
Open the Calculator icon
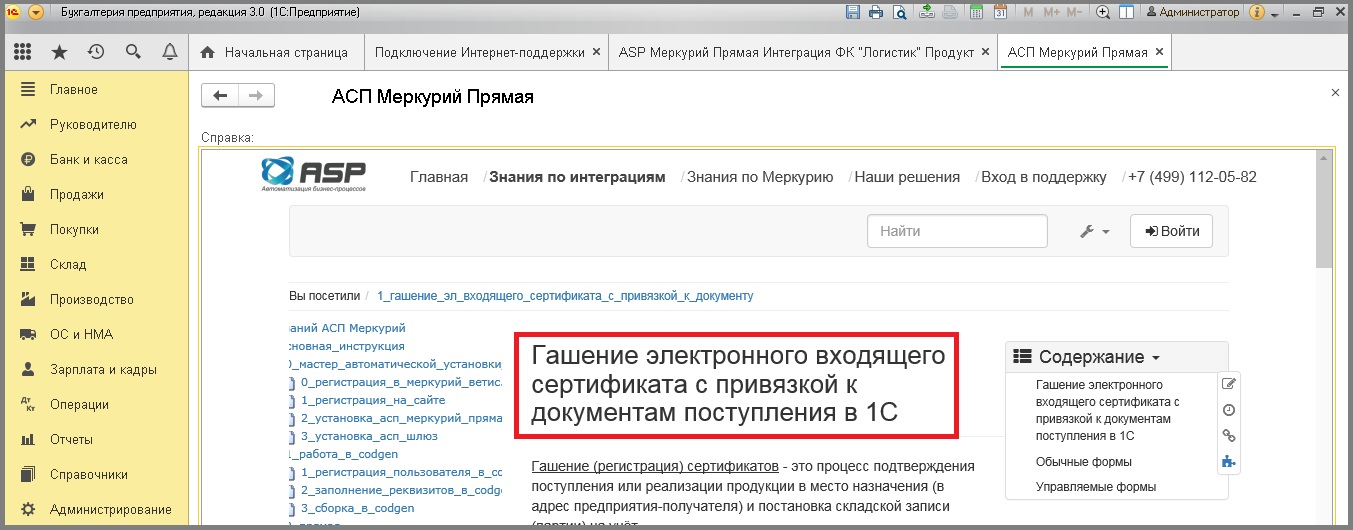point(976,12)
